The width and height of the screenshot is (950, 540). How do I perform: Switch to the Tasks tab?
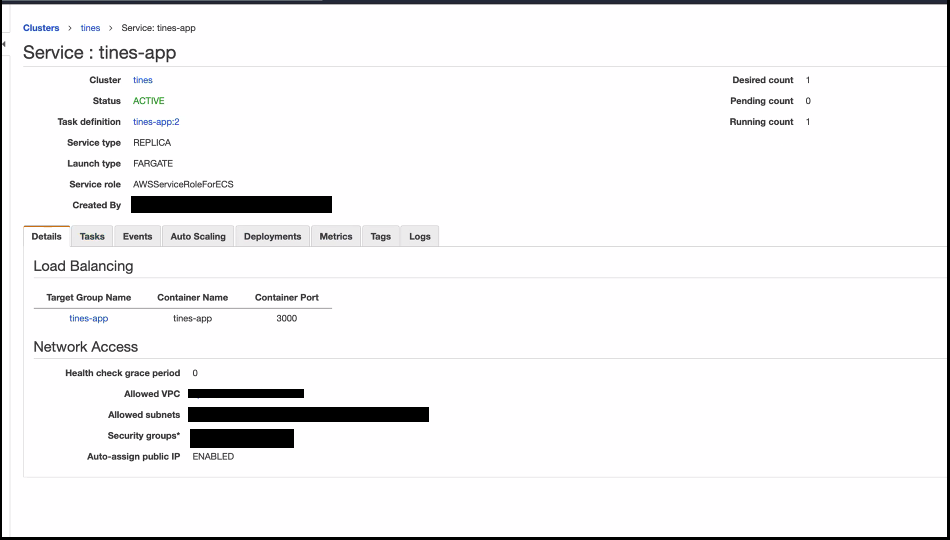92,236
